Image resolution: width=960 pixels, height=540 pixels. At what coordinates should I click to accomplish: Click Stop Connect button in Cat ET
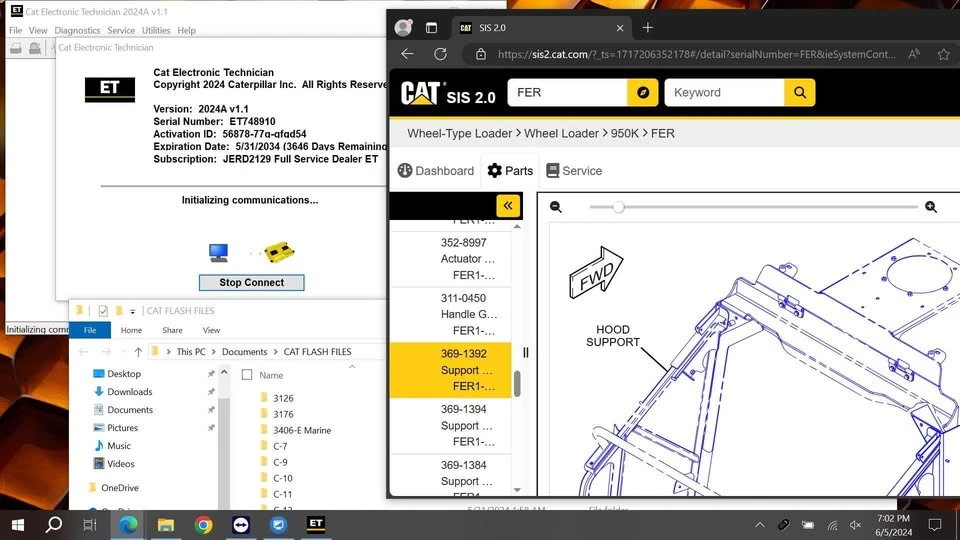tap(251, 282)
